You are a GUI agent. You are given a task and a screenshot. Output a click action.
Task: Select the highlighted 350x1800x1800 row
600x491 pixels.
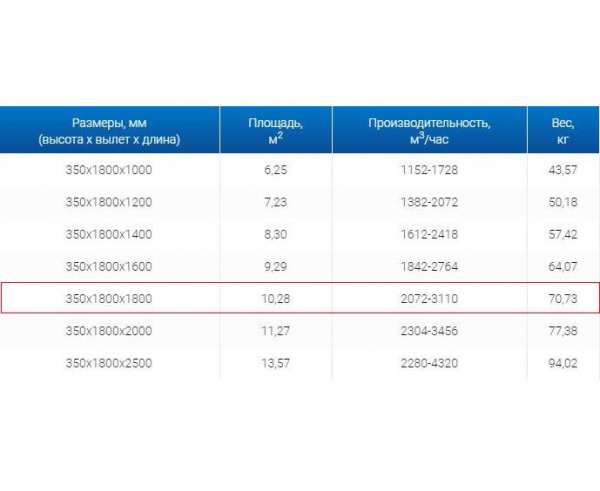click(300, 298)
